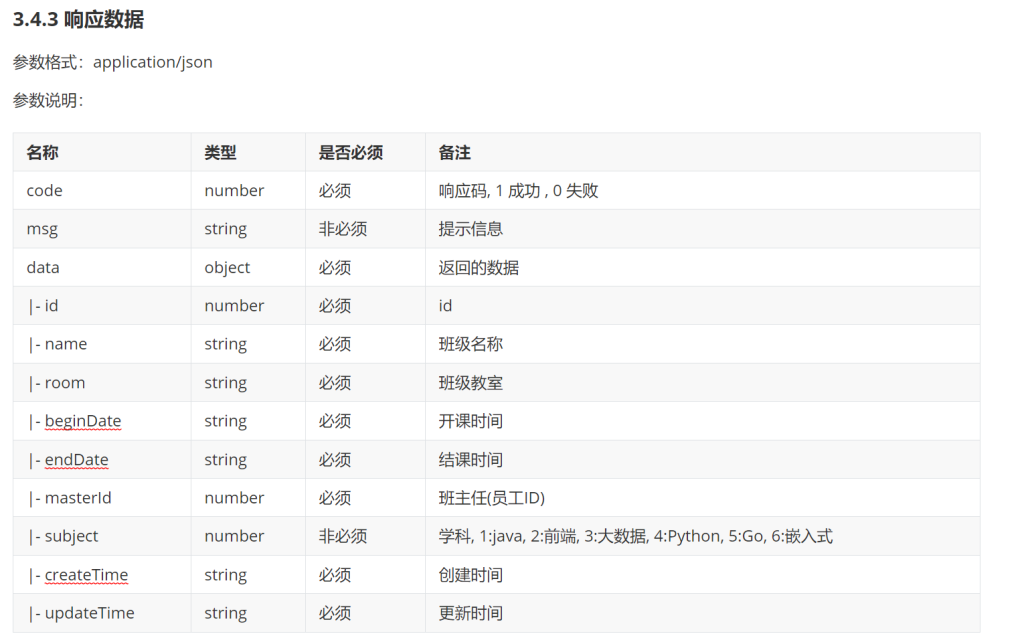
Task: Select the "名称" column header
Action: (x=42, y=152)
